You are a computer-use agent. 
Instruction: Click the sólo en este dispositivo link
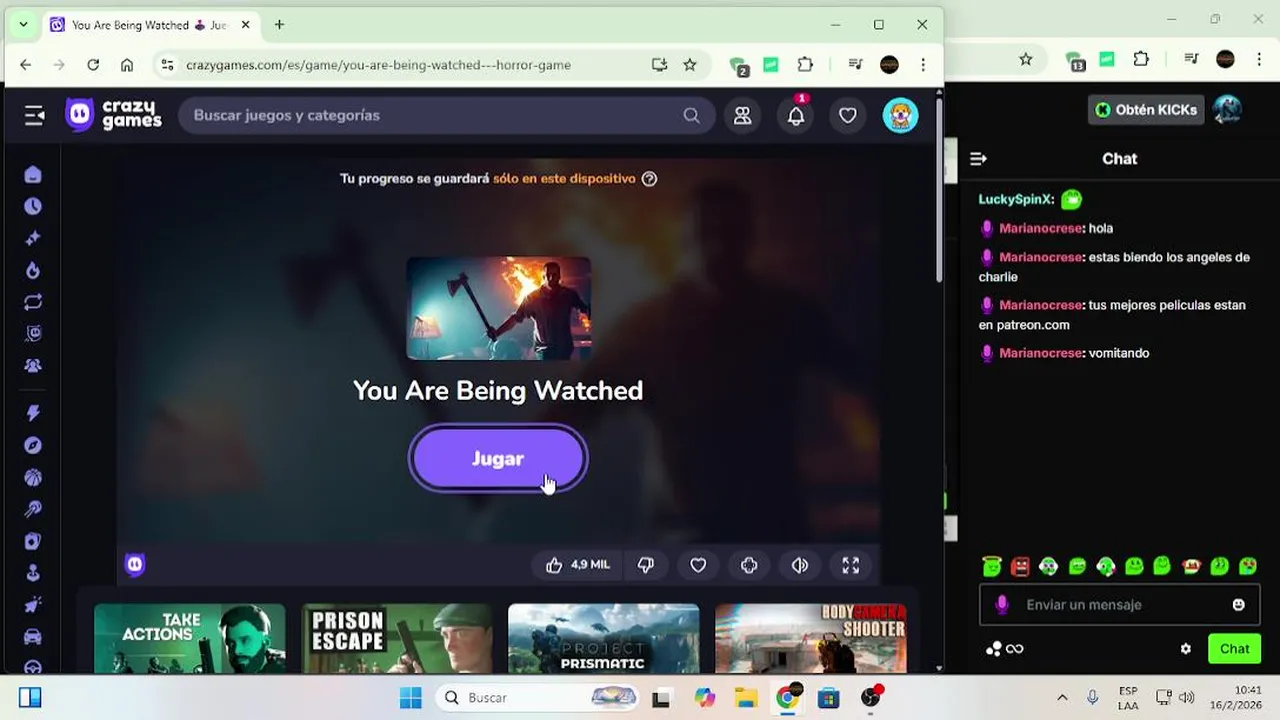pyautogui.click(x=564, y=178)
